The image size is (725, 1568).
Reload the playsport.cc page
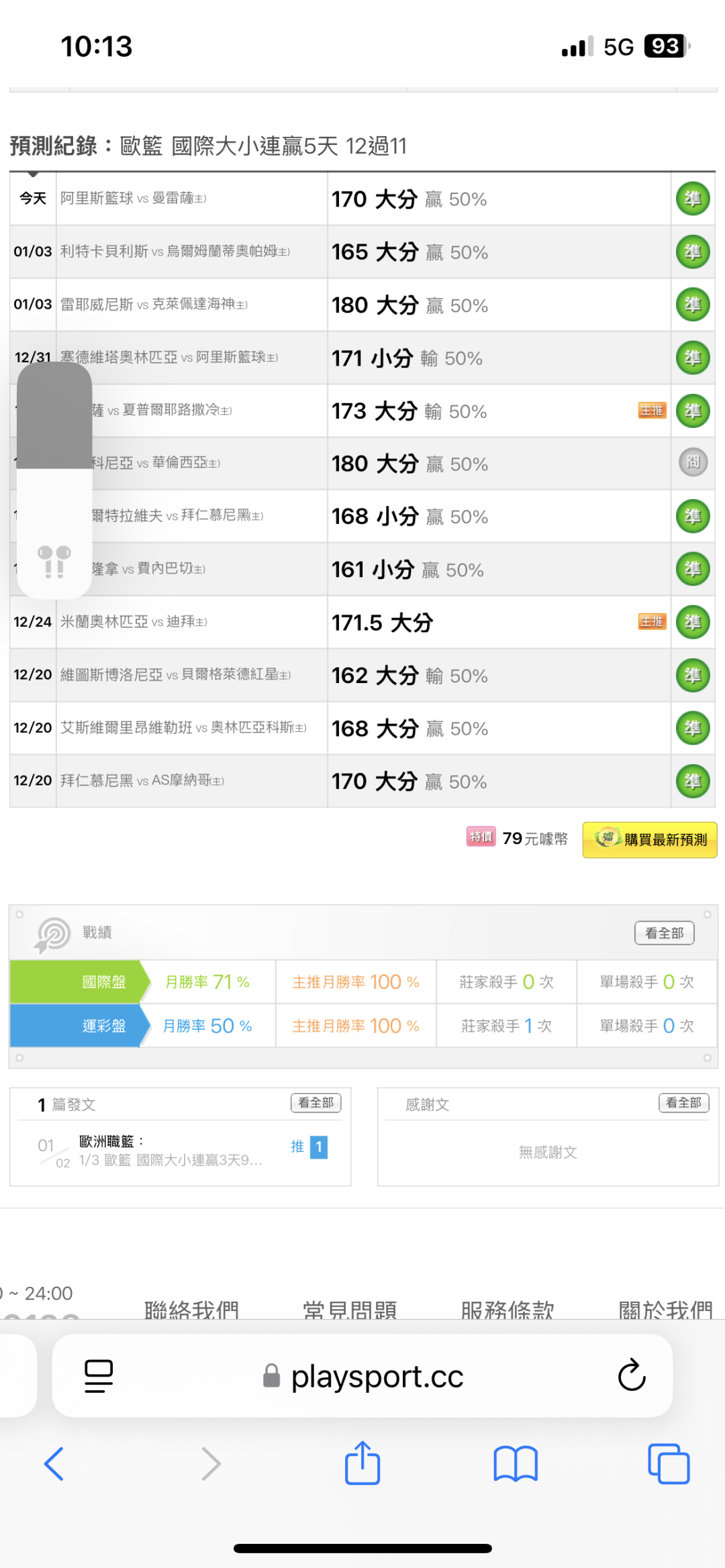(632, 1375)
